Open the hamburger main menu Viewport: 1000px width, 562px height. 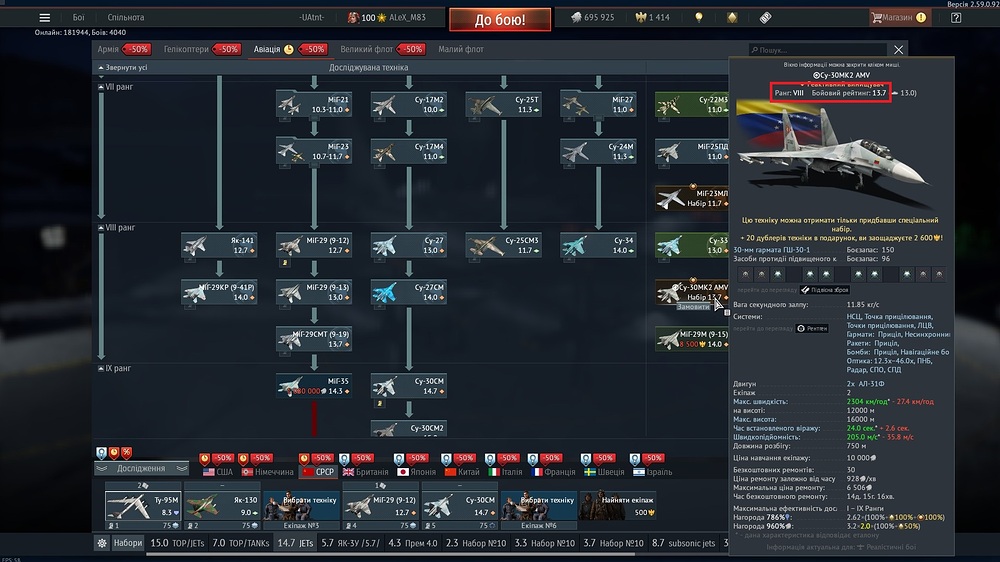click(45, 18)
